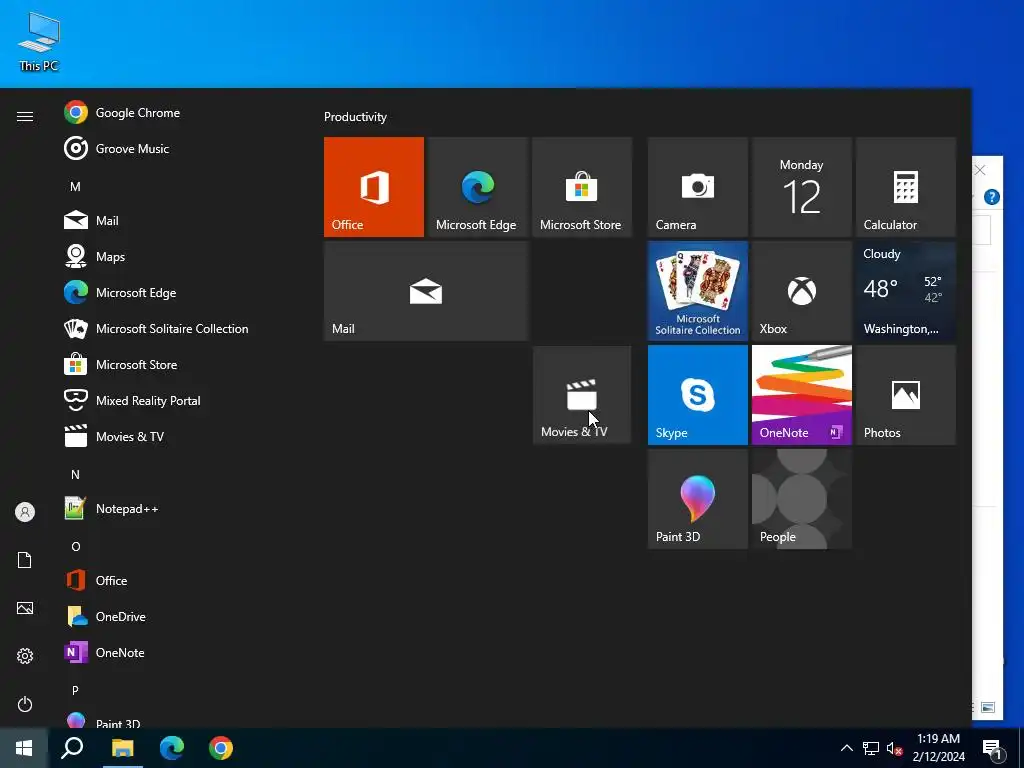Click the Windows Start button
1024x768 pixels.
[24, 748]
